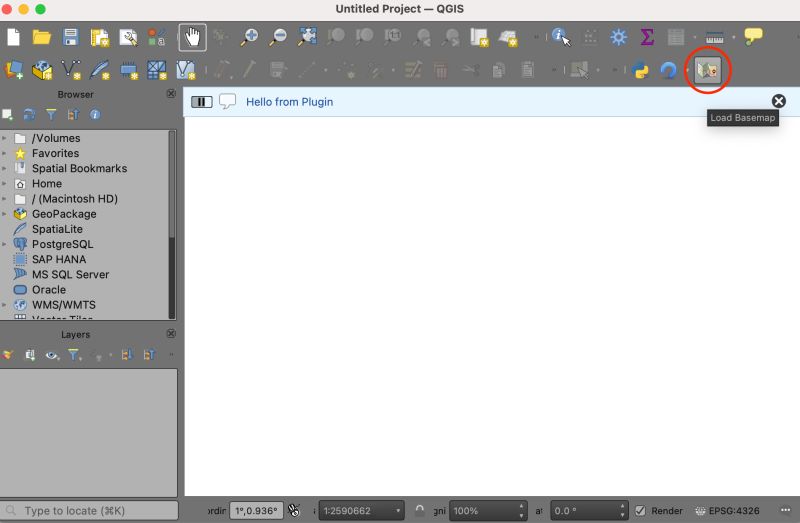Open the Python Console icon
The width and height of the screenshot is (800, 523).
point(640,70)
